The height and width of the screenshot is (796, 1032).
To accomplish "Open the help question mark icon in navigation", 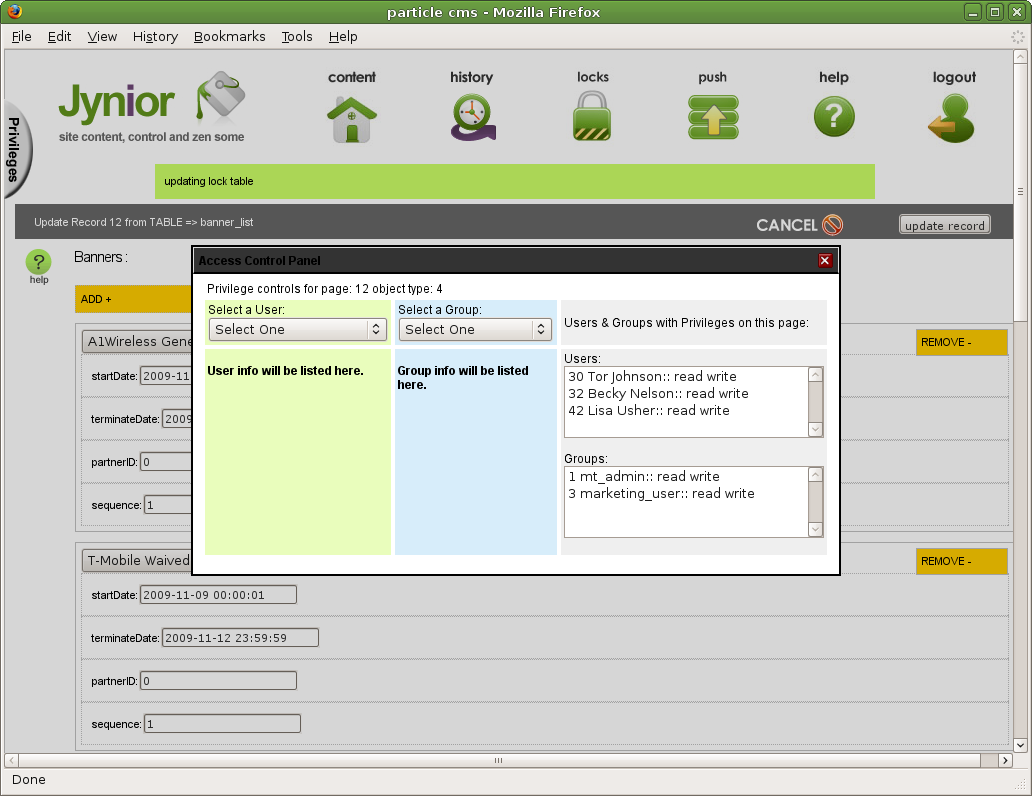I will pos(833,117).
